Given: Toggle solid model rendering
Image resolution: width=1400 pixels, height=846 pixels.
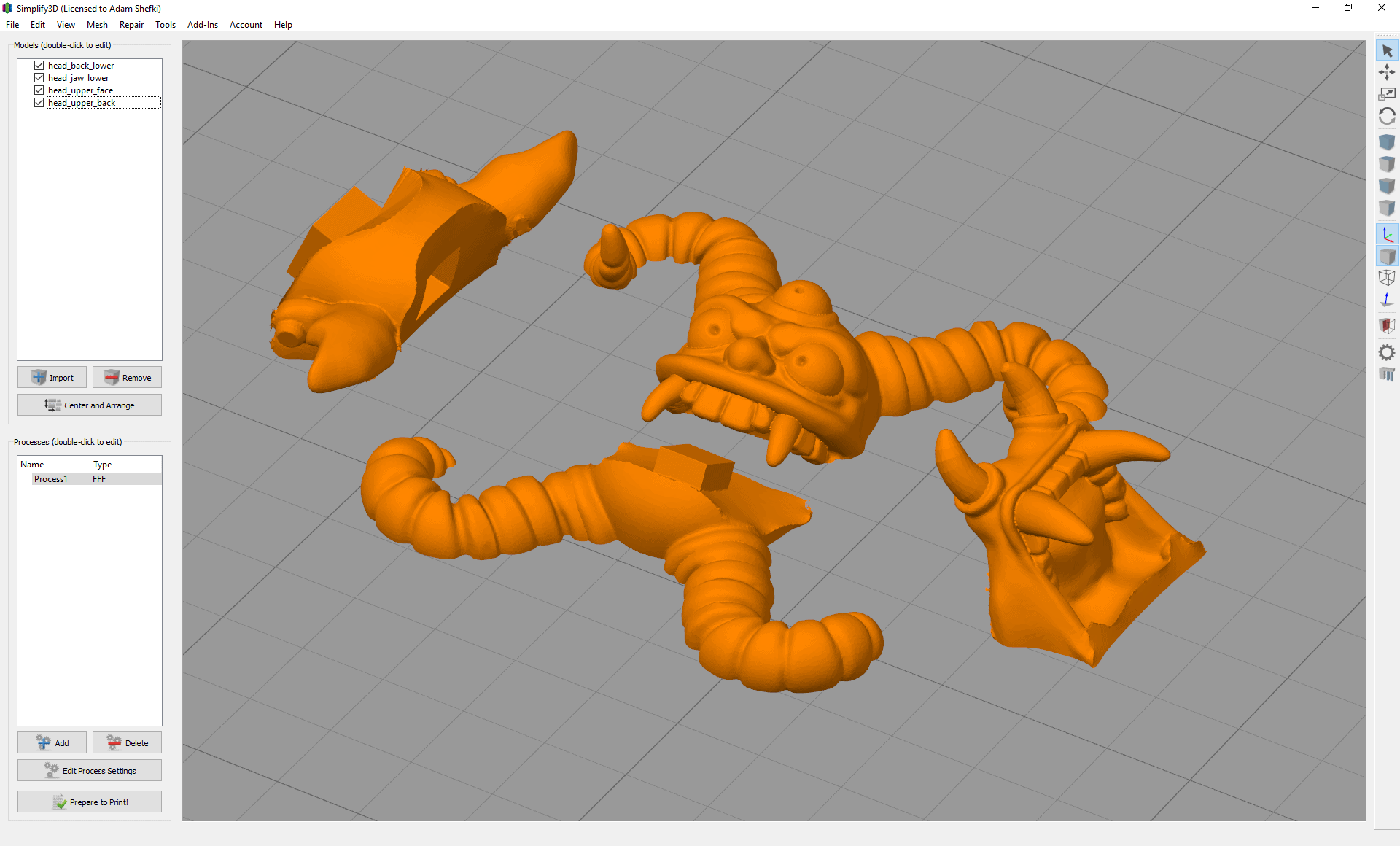Looking at the screenshot, I should point(1387,256).
